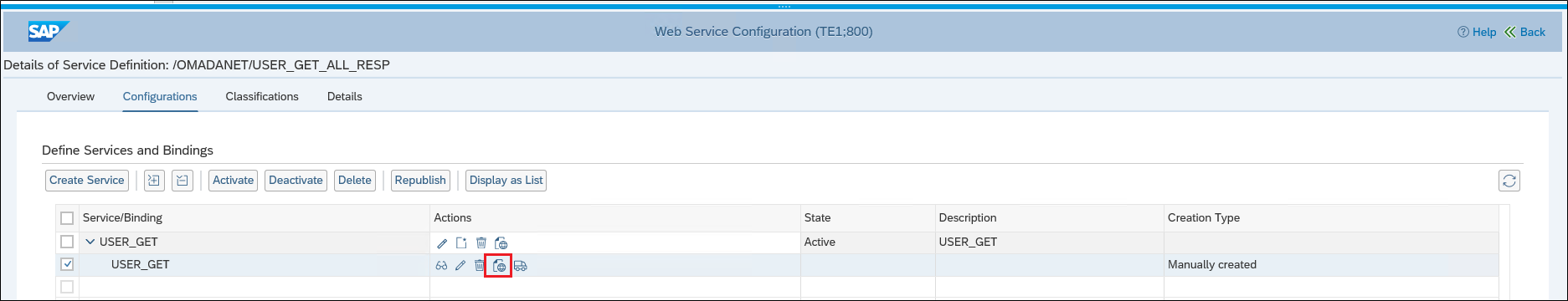Viewport: 1568px width, 301px height.
Task: Click the Republish button
Action: click(x=420, y=180)
